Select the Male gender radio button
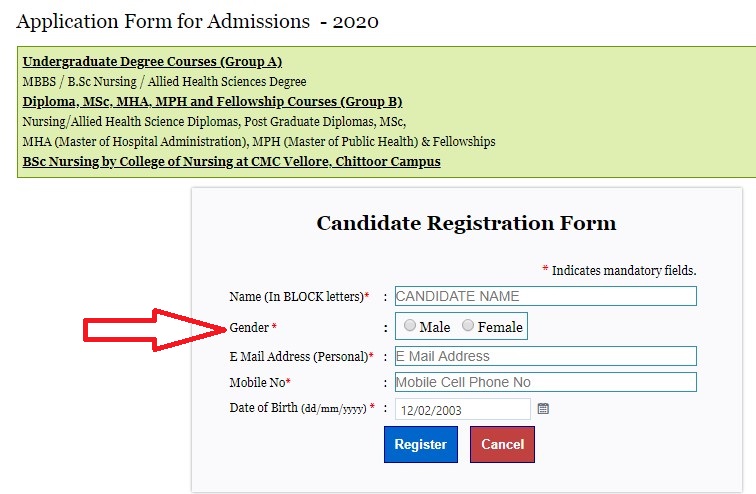Viewport: 756px width, 494px height. pyautogui.click(x=410, y=326)
